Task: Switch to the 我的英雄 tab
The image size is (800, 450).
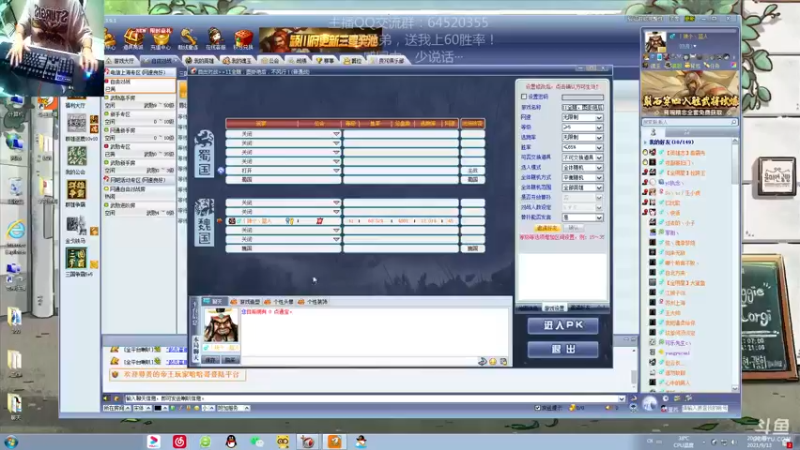Action: (x=200, y=61)
